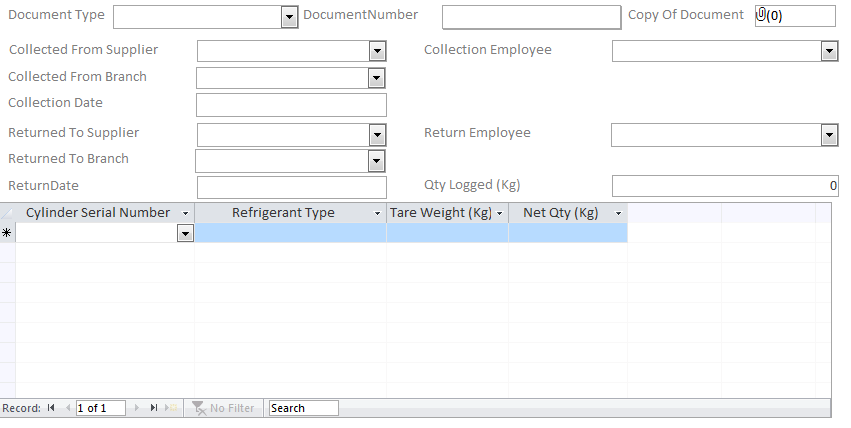Click the record Search box
The height and width of the screenshot is (428, 851).
click(303, 408)
